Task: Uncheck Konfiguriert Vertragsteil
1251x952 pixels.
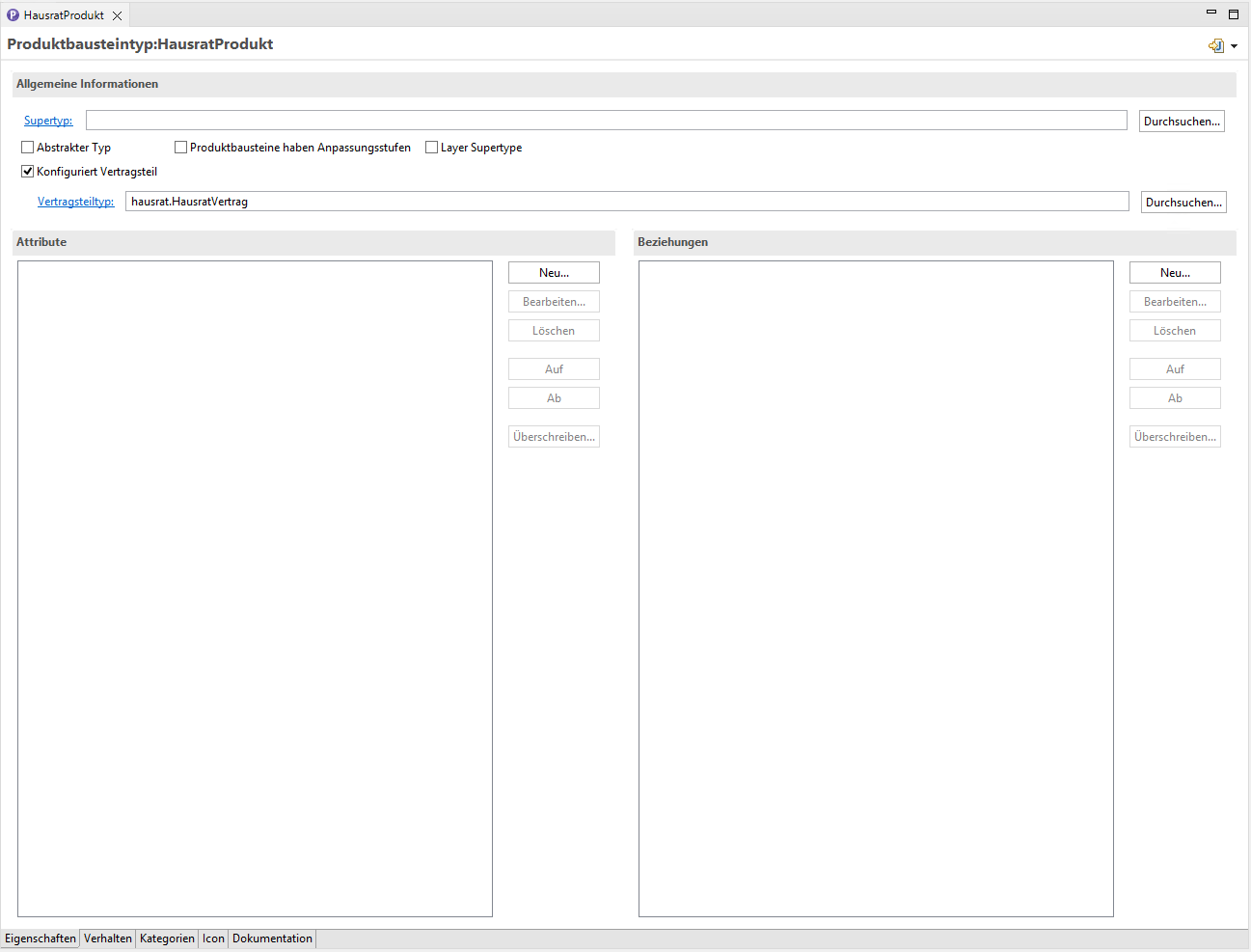Action: 28,172
